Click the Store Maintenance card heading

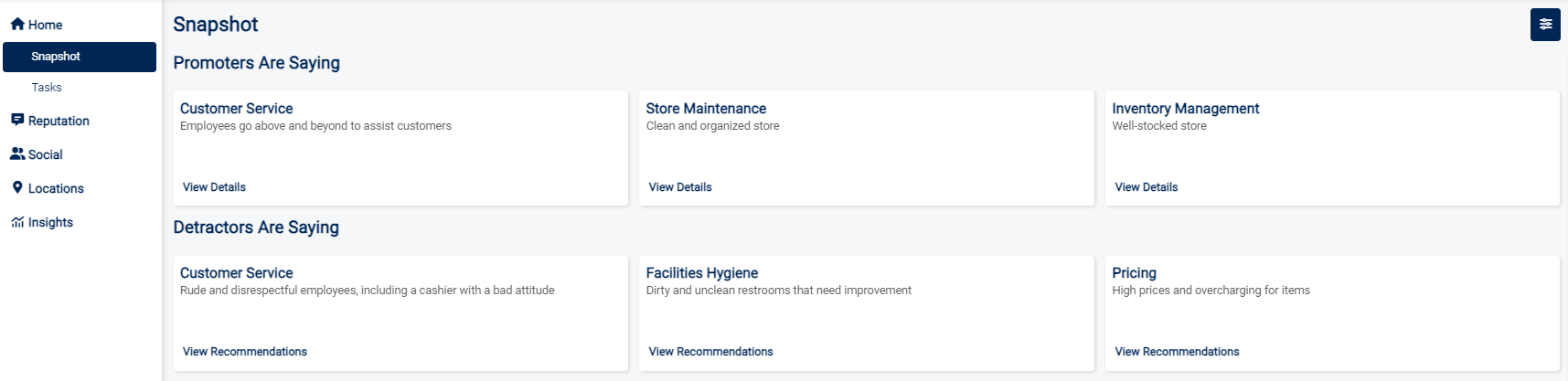(x=706, y=109)
